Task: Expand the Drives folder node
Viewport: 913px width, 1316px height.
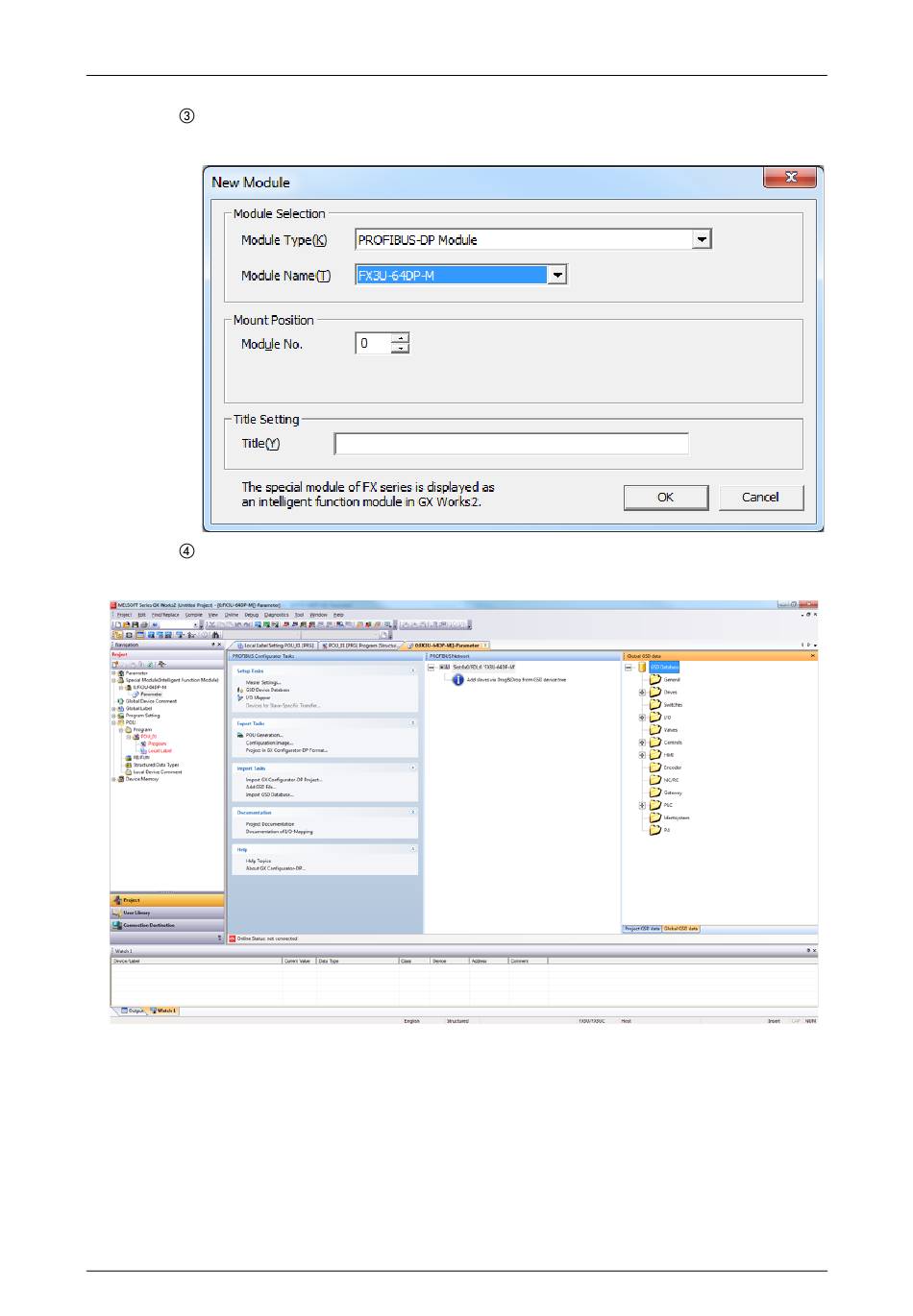Action: click(642, 692)
